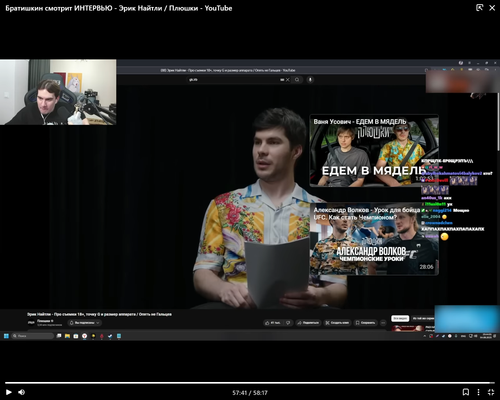Click the Windows taskbar search box

(32, 336)
